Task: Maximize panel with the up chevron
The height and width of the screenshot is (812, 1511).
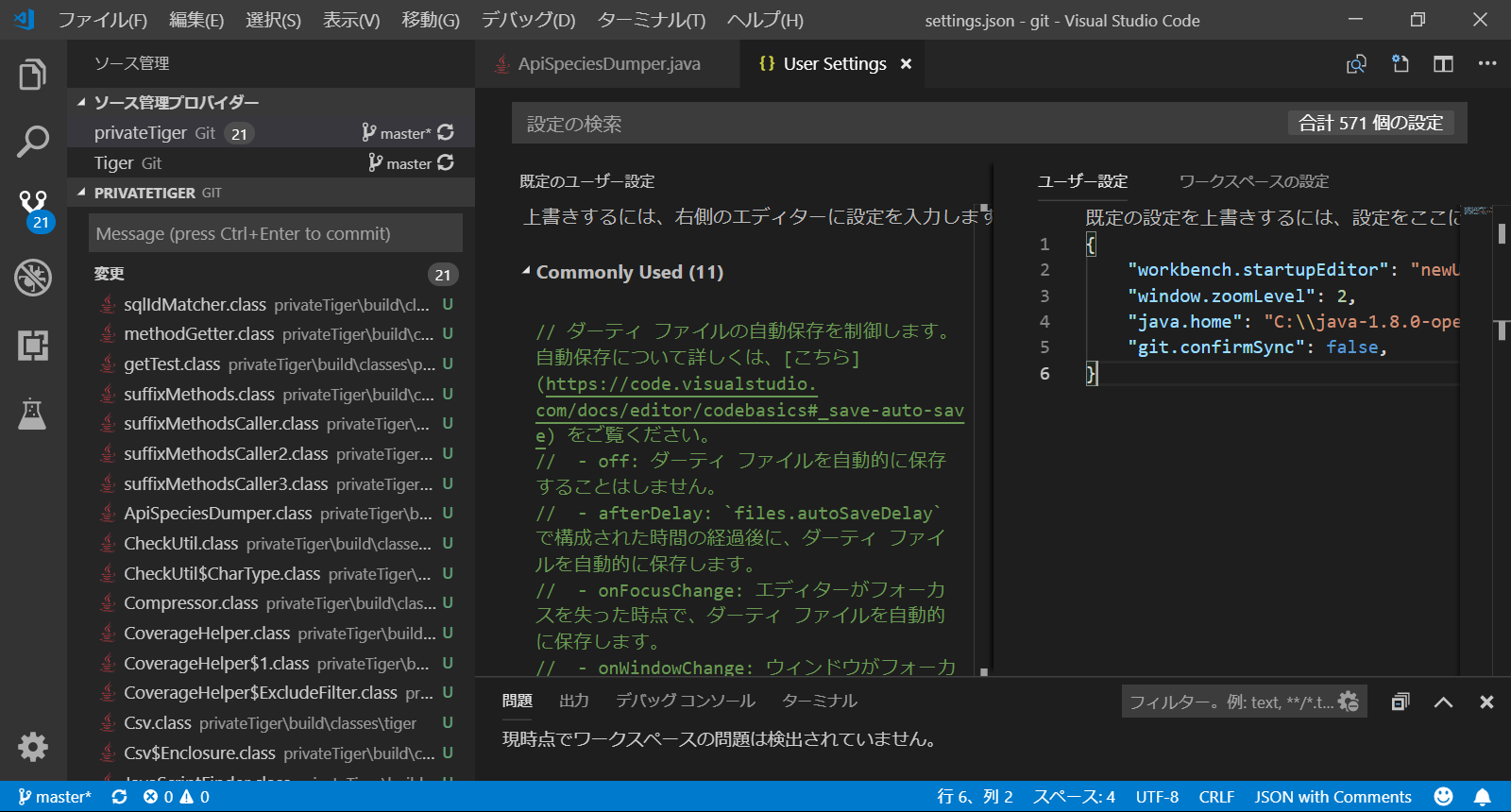Action: 1443,702
